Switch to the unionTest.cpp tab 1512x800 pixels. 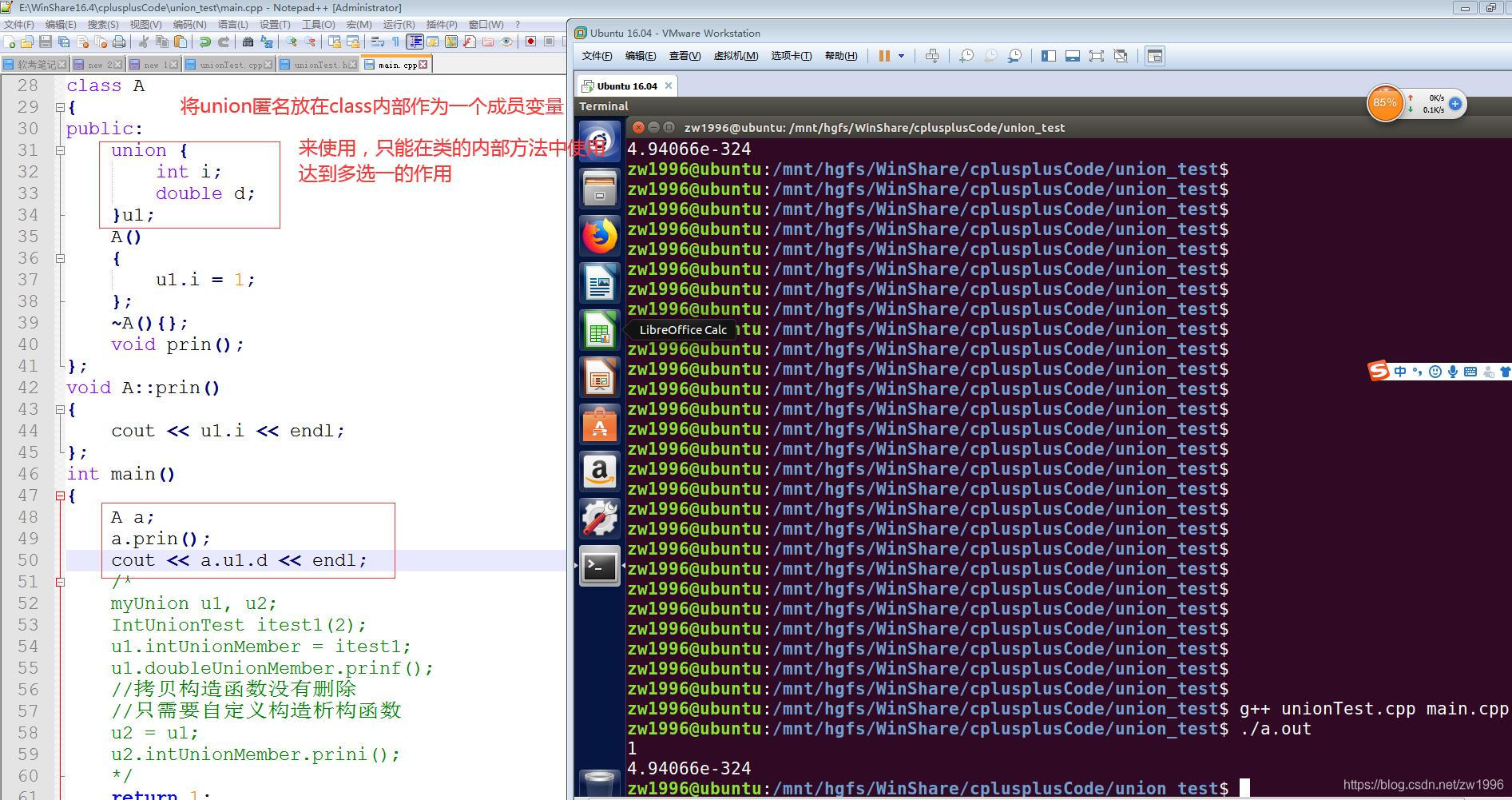pyautogui.click(x=230, y=65)
